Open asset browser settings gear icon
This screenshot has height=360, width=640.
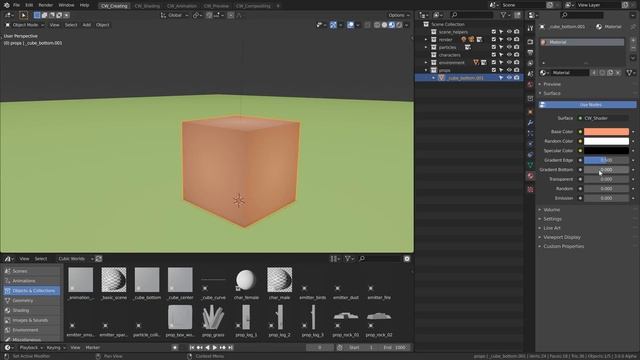pyautogui.click(x=407, y=259)
